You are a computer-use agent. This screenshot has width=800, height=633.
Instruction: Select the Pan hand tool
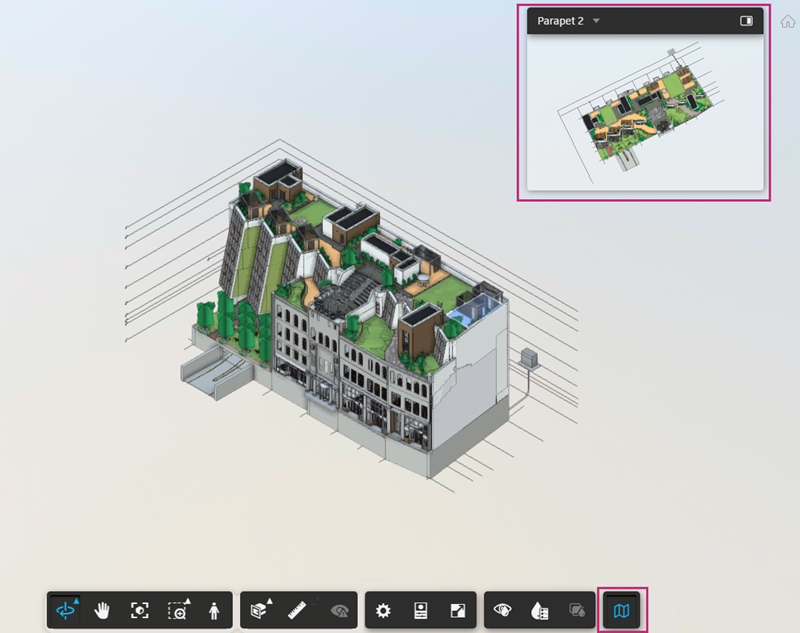[102, 610]
